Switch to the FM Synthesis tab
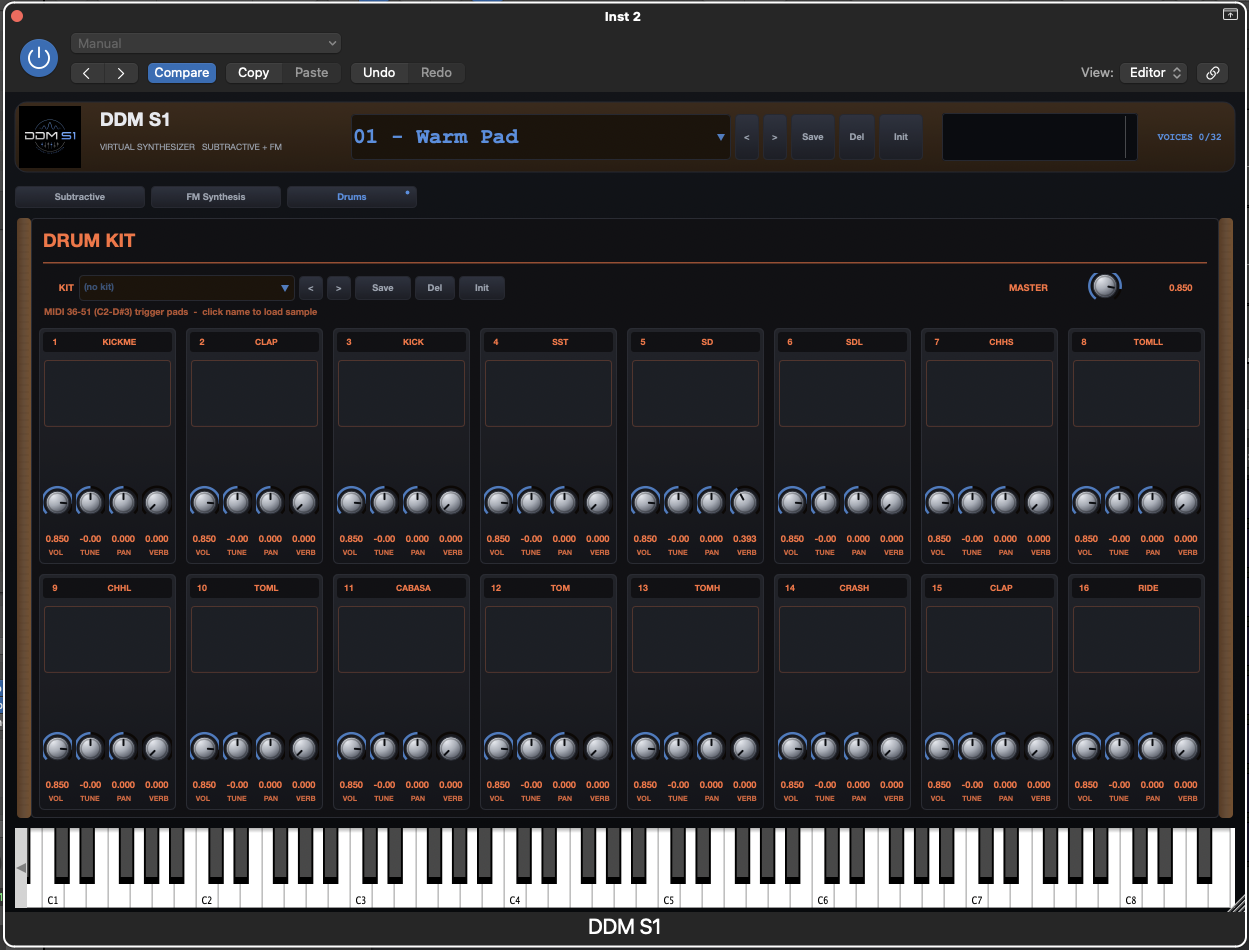Viewport: 1249px width, 950px height. pos(216,197)
